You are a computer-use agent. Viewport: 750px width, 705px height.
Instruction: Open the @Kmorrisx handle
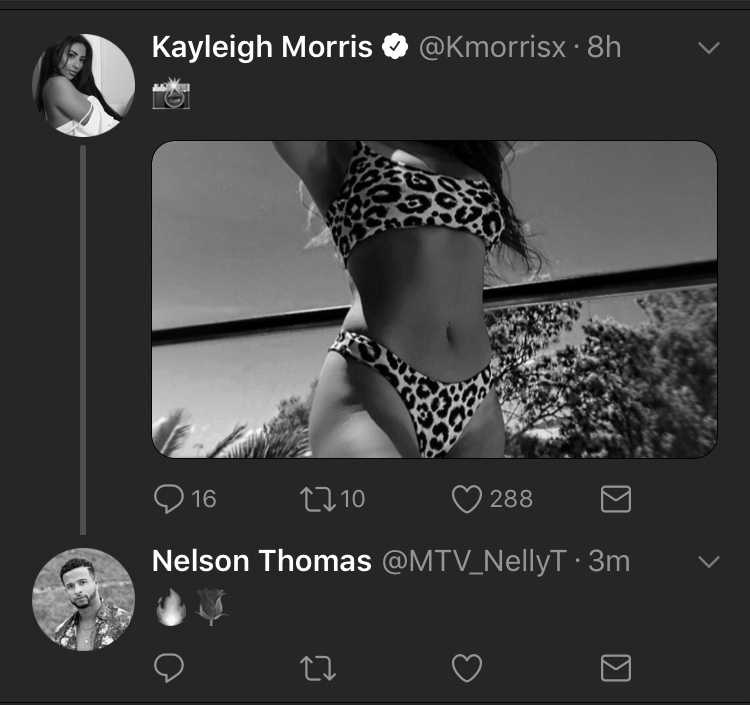[x=492, y=48]
